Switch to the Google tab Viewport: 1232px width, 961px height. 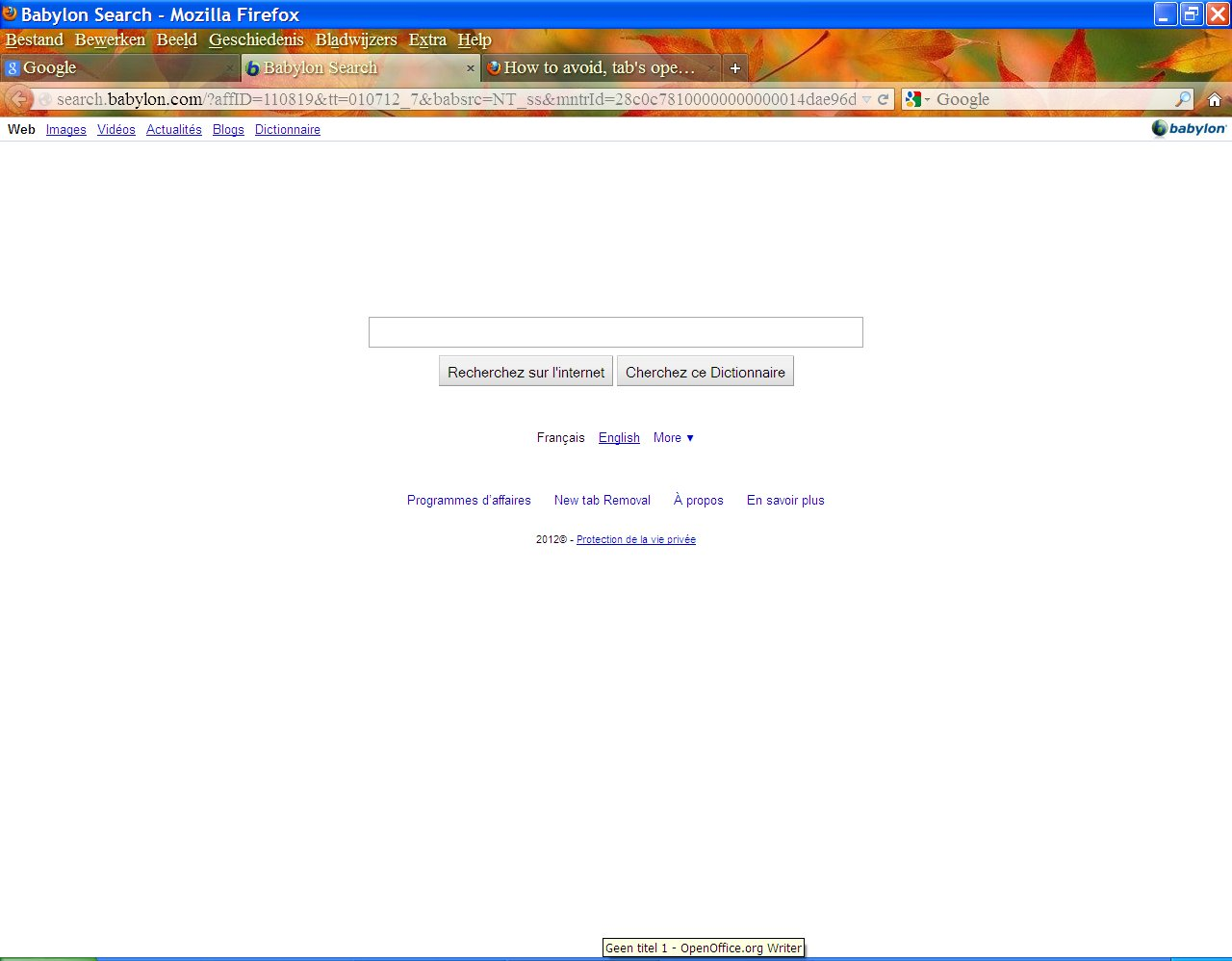click(119, 67)
